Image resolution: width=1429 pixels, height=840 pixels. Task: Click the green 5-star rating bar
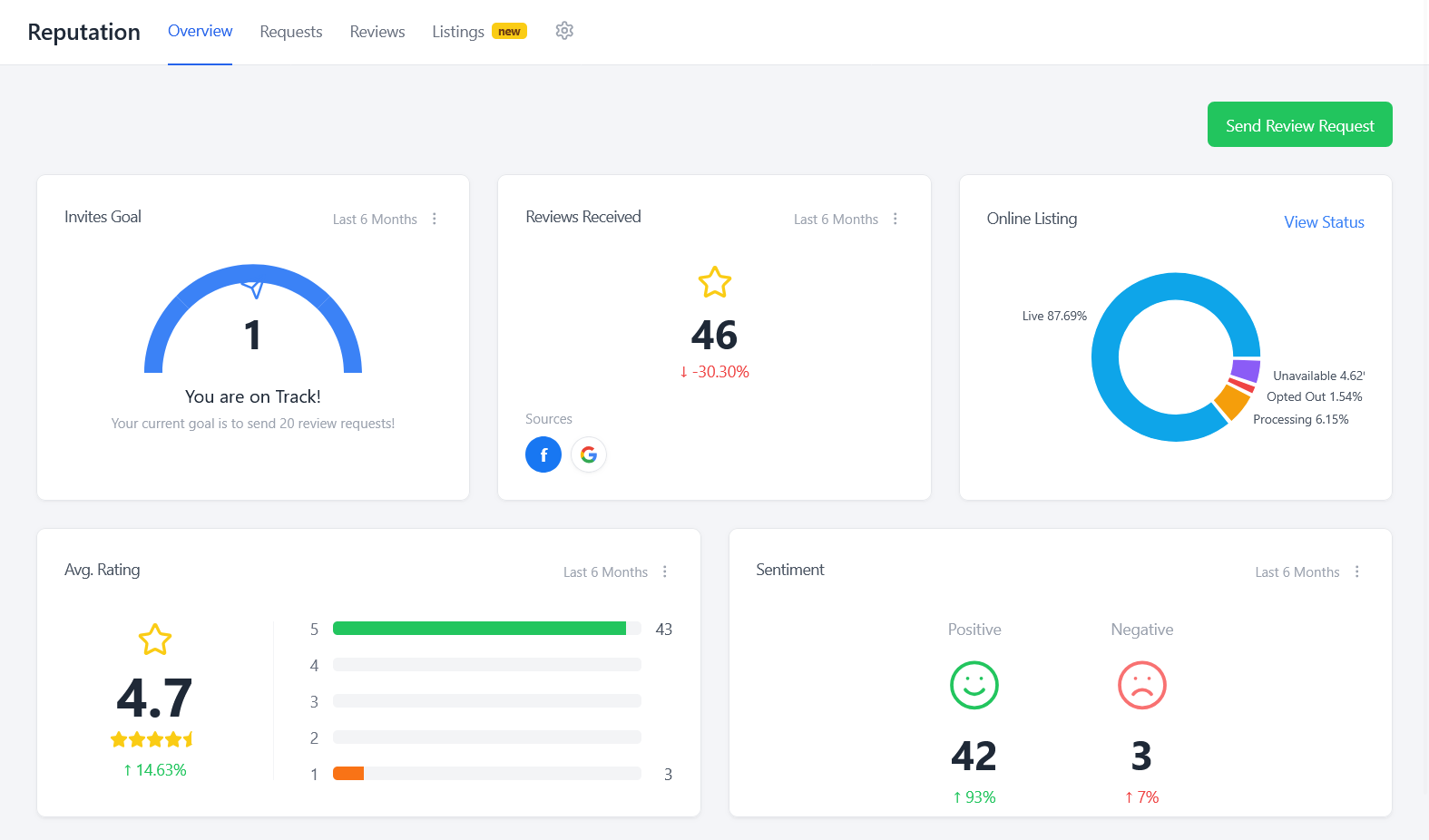click(x=479, y=629)
